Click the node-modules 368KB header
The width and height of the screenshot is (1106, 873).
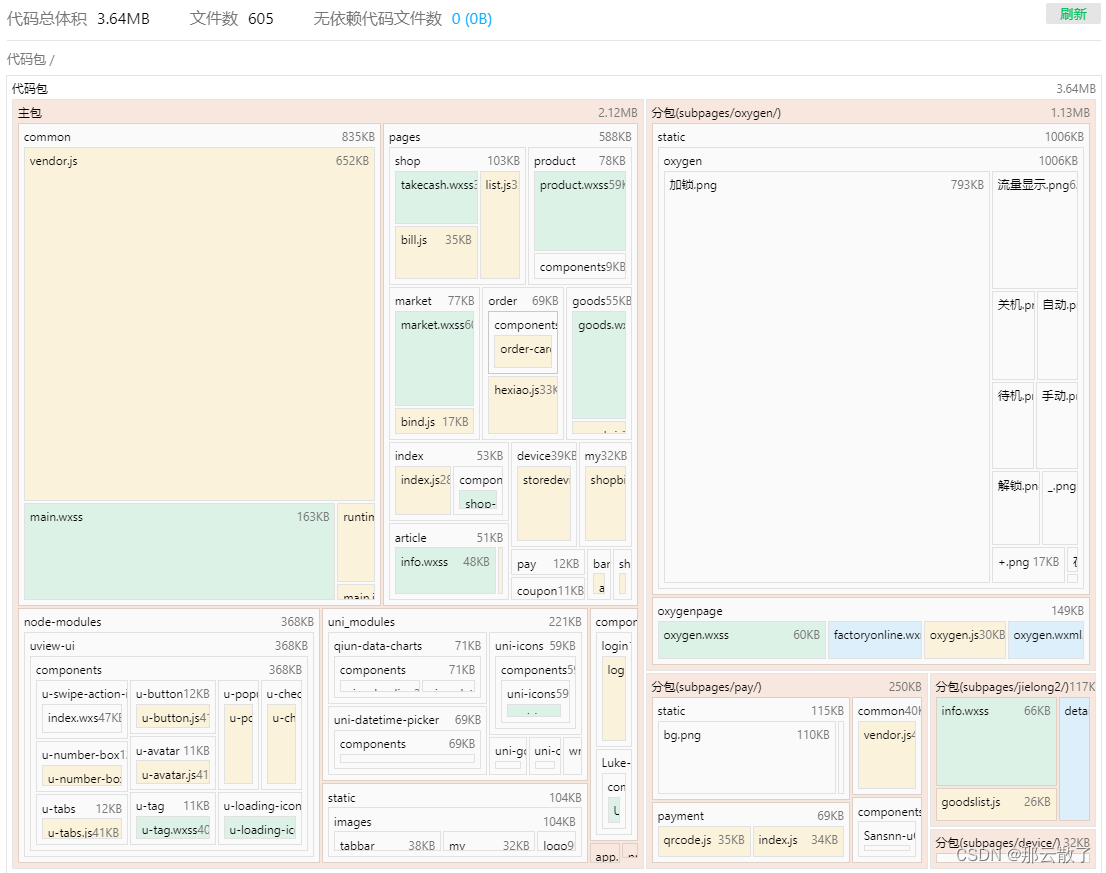point(169,621)
